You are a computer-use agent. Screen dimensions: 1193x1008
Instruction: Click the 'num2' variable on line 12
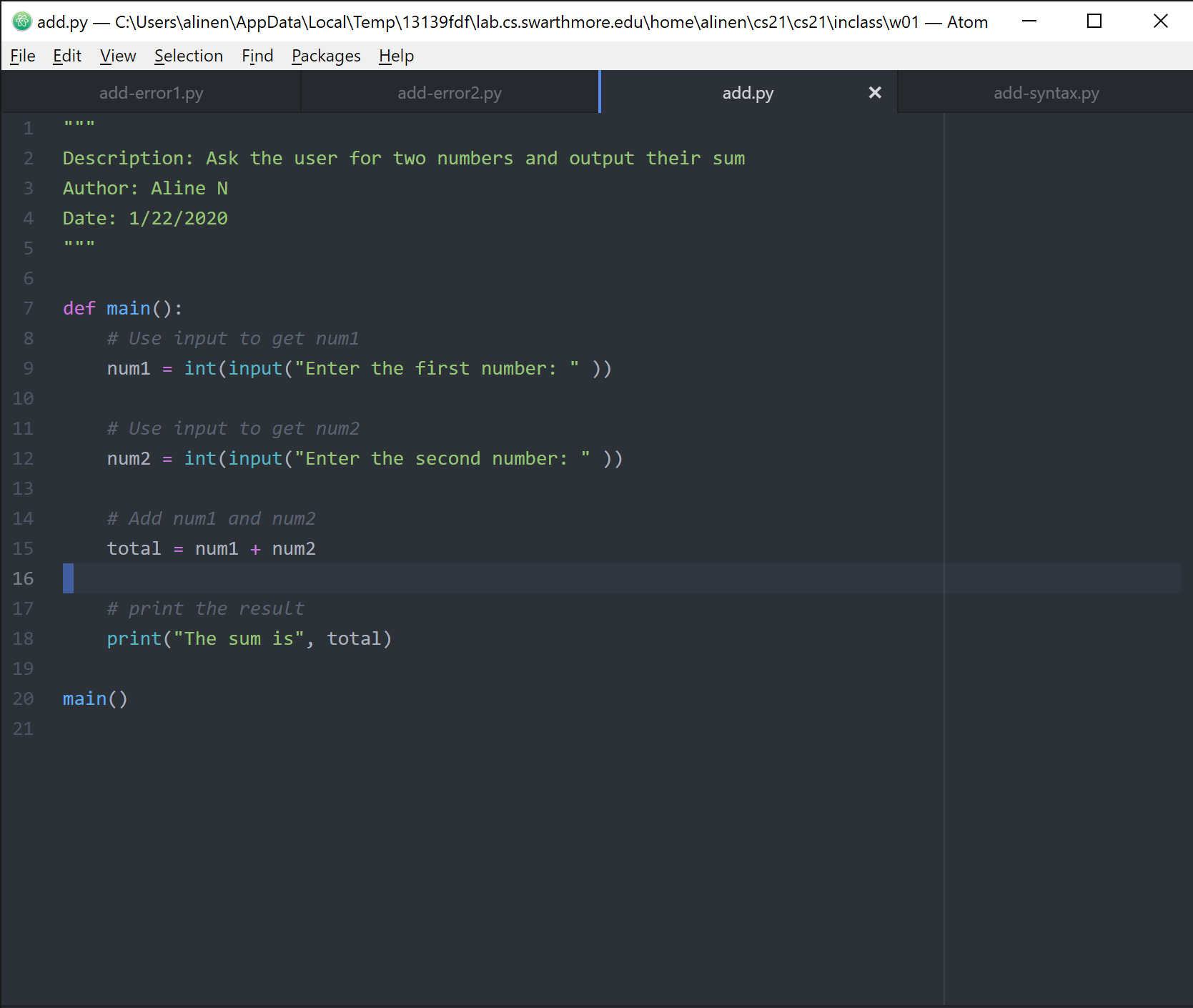pos(129,459)
